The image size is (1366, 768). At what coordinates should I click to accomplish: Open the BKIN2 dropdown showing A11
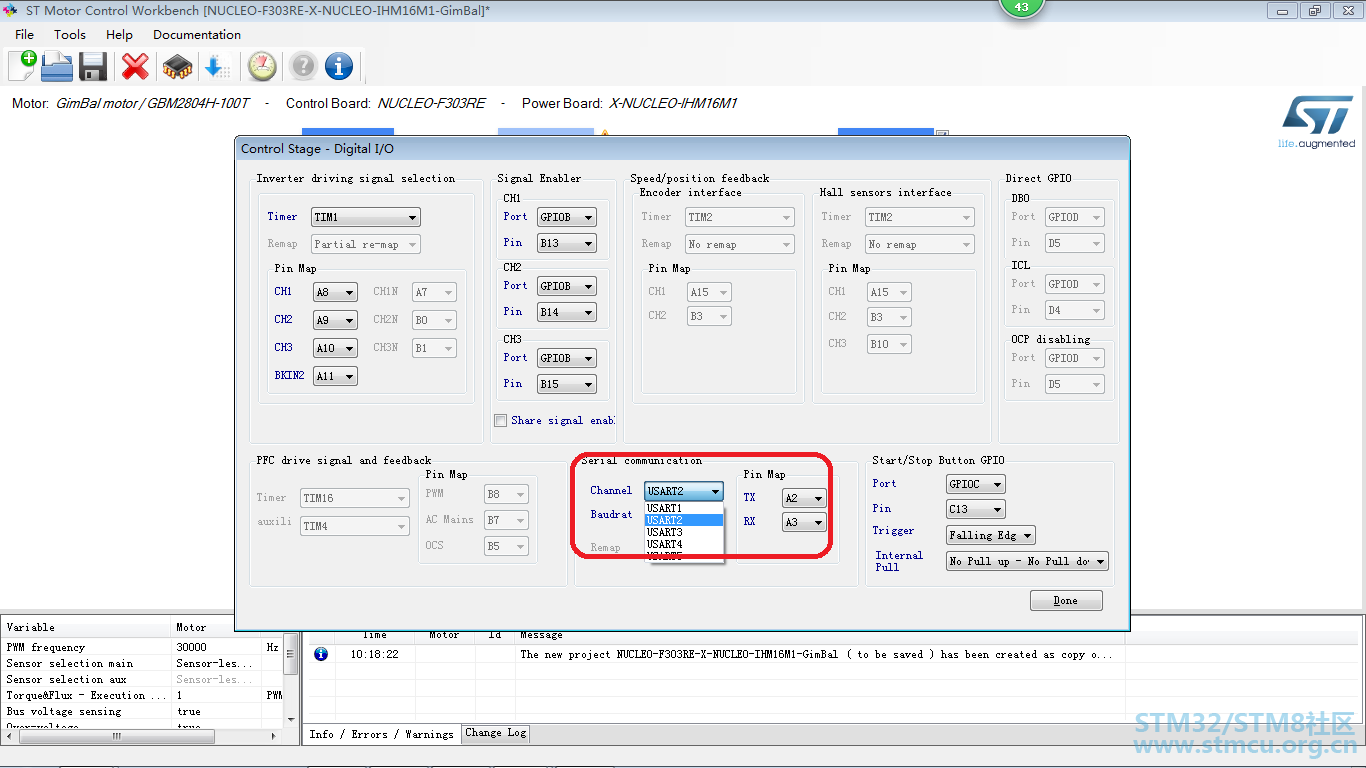[x=335, y=376]
